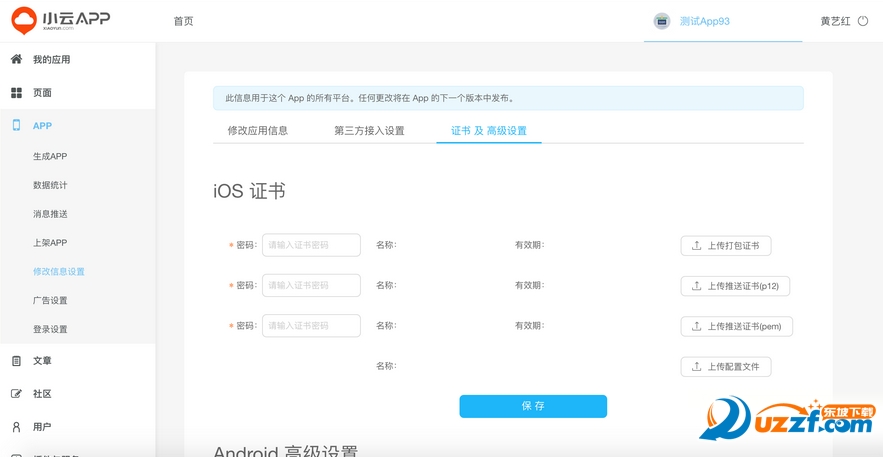The width and height of the screenshot is (883, 457).
Task: Click the 上传推送证书(pem) button
Action: coord(737,326)
